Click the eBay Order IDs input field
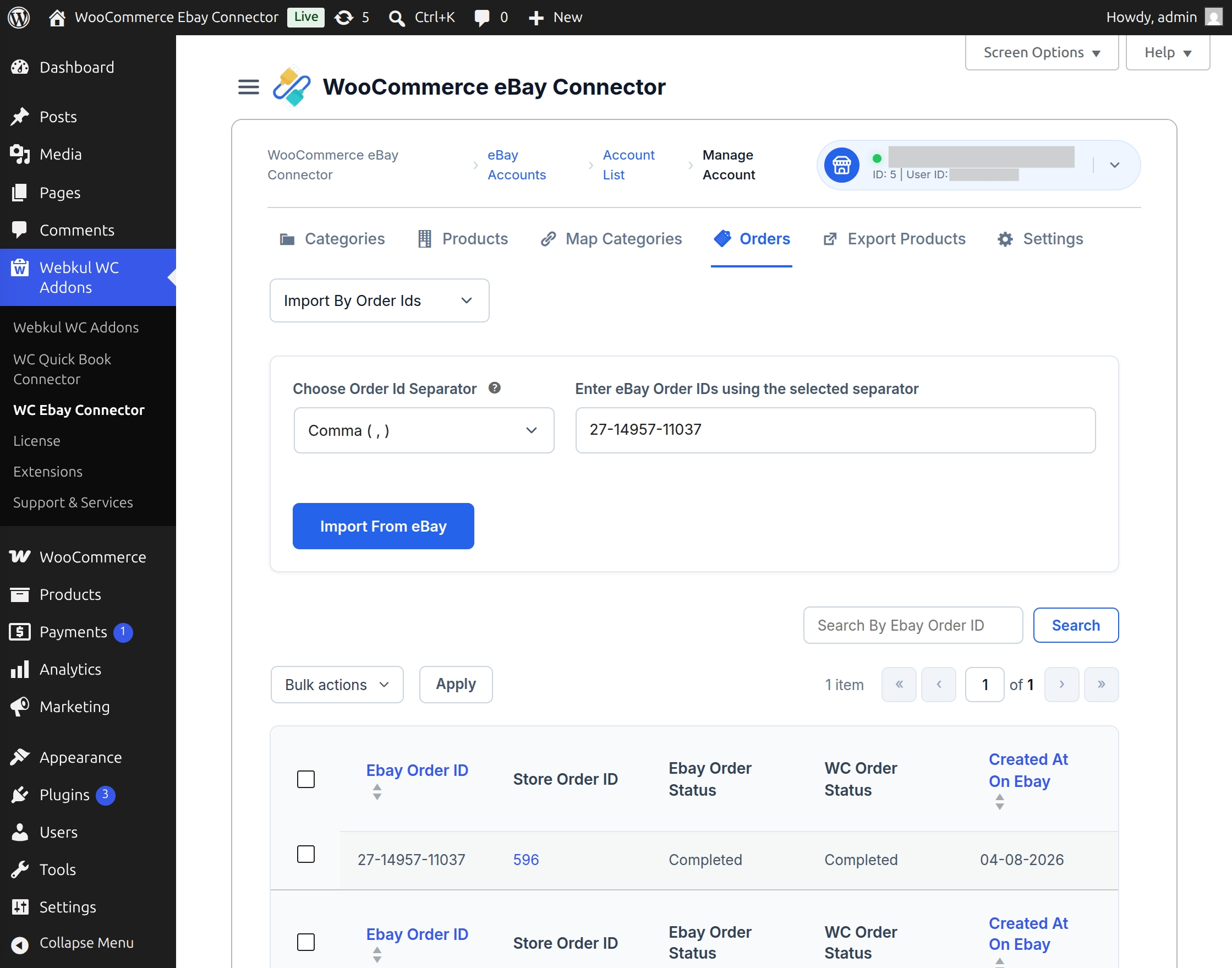Viewport: 1232px width, 968px height. pos(835,430)
